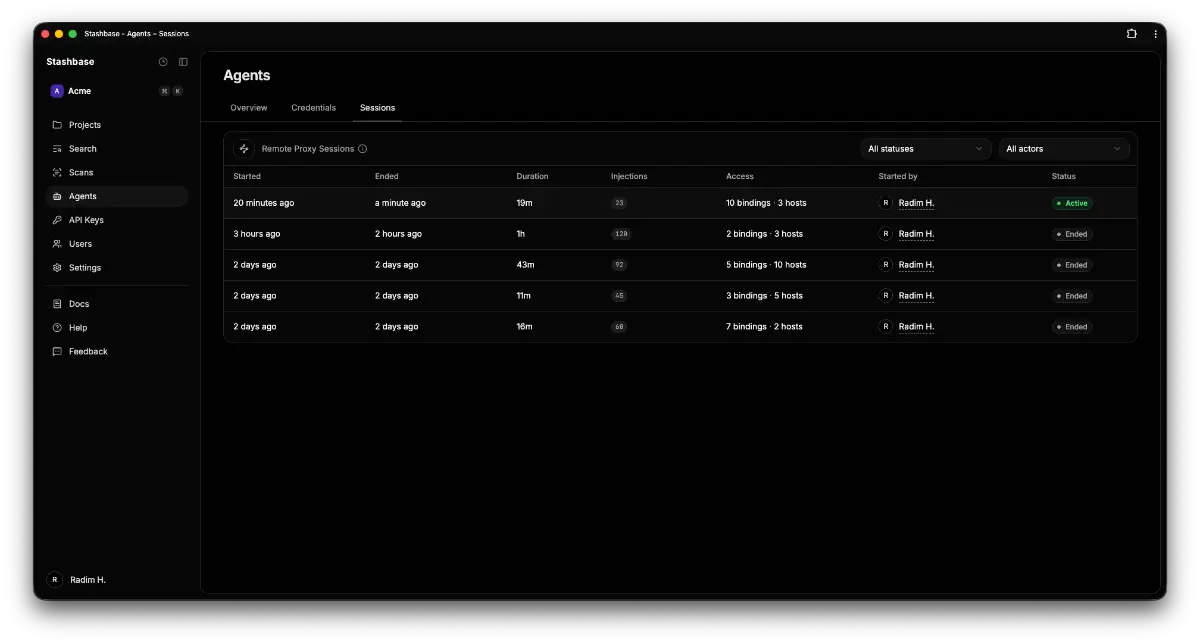
Task: Click the Injections column header
Action: tap(629, 176)
